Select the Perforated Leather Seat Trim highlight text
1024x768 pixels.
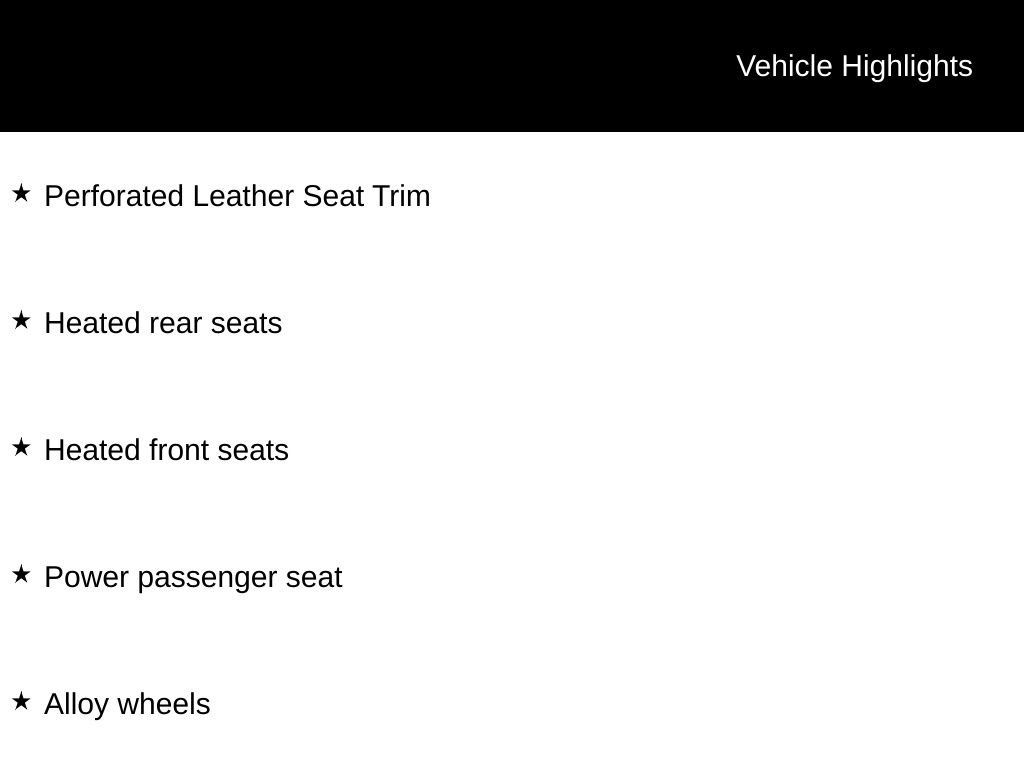click(x=237, y=196)
